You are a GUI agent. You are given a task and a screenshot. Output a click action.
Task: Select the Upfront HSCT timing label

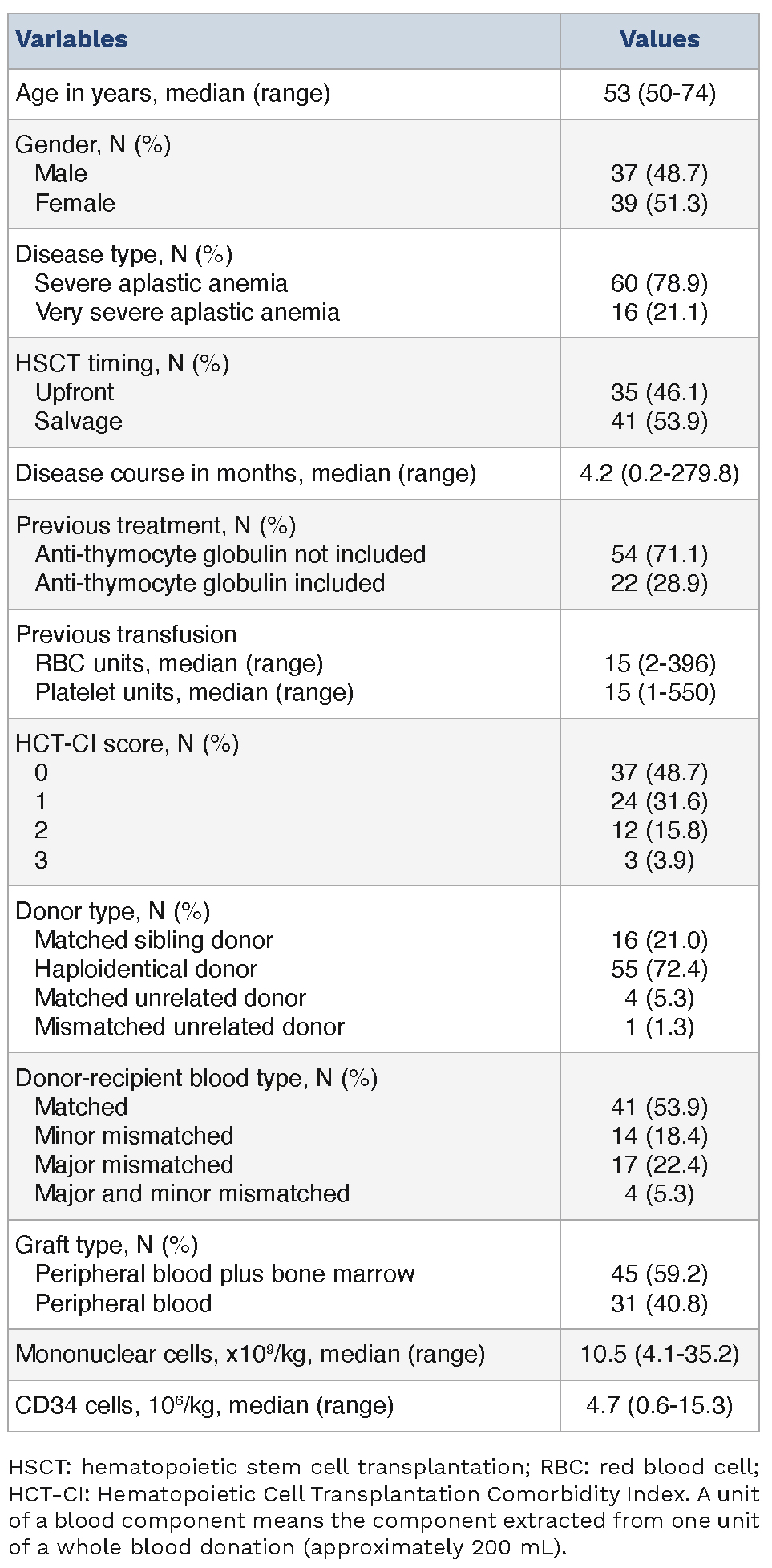coord(75,392)
